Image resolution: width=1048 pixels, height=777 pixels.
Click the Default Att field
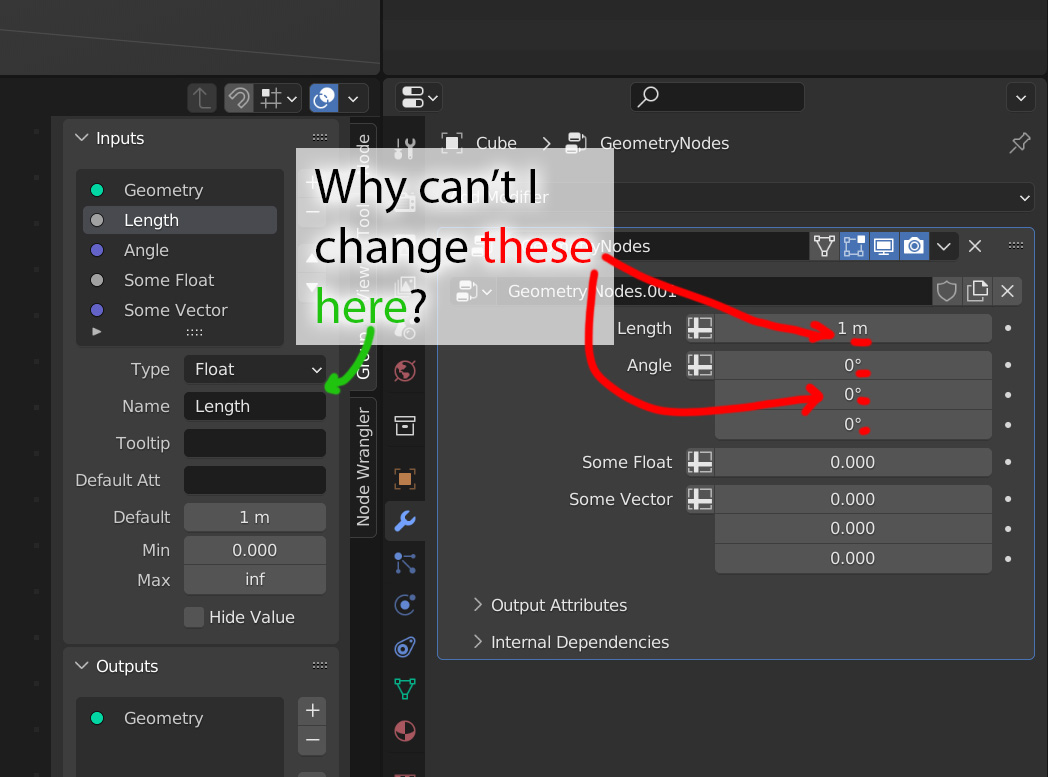click(255, 480)
